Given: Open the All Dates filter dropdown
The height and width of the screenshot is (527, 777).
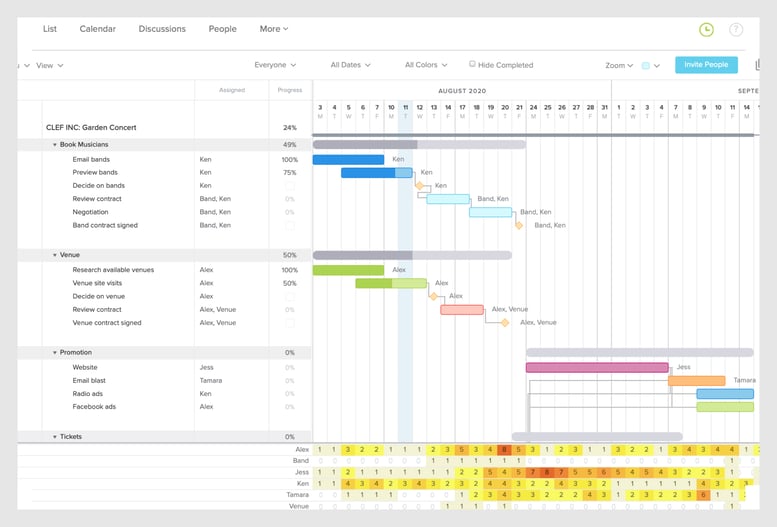Looking at the screenshot, I should (350, 65).
